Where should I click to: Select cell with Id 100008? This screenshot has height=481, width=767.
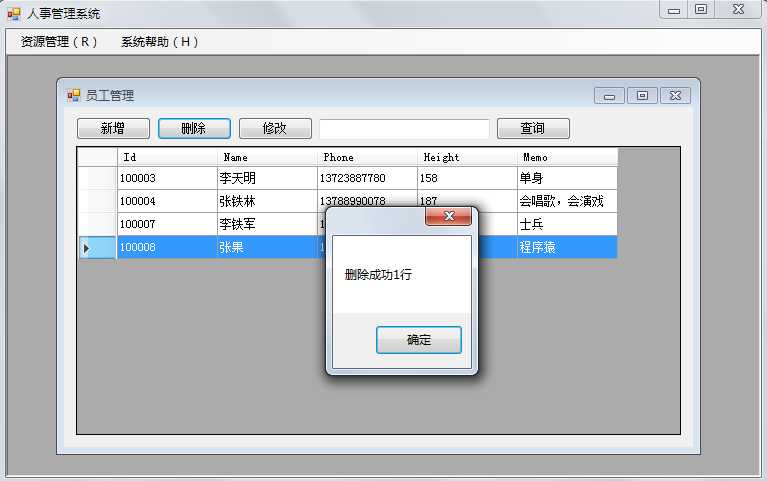click(x=167, y=247)
